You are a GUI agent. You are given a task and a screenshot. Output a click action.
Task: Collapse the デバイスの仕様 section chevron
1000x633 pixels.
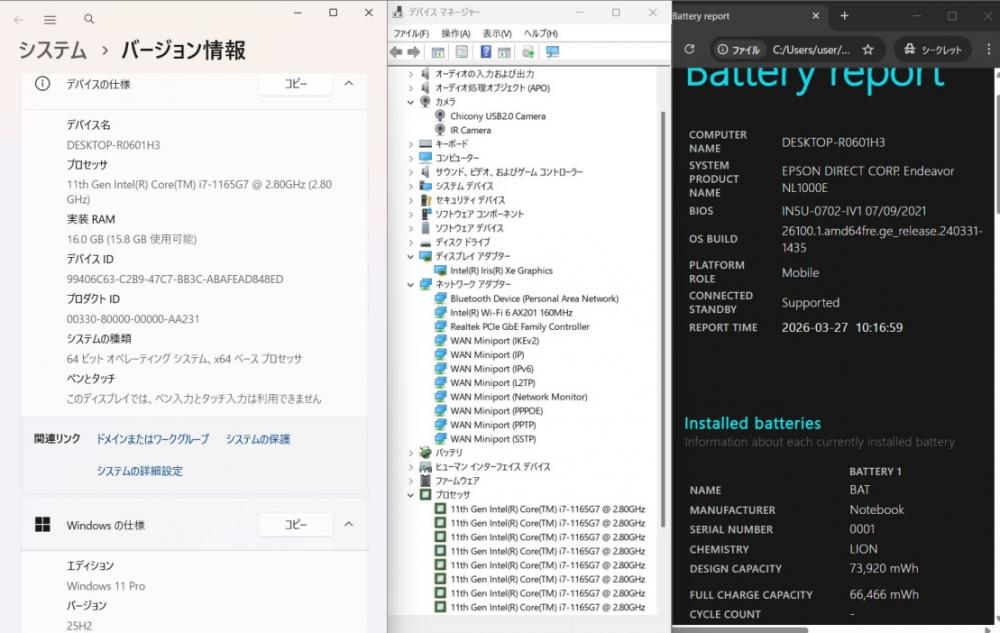point(349,84)
